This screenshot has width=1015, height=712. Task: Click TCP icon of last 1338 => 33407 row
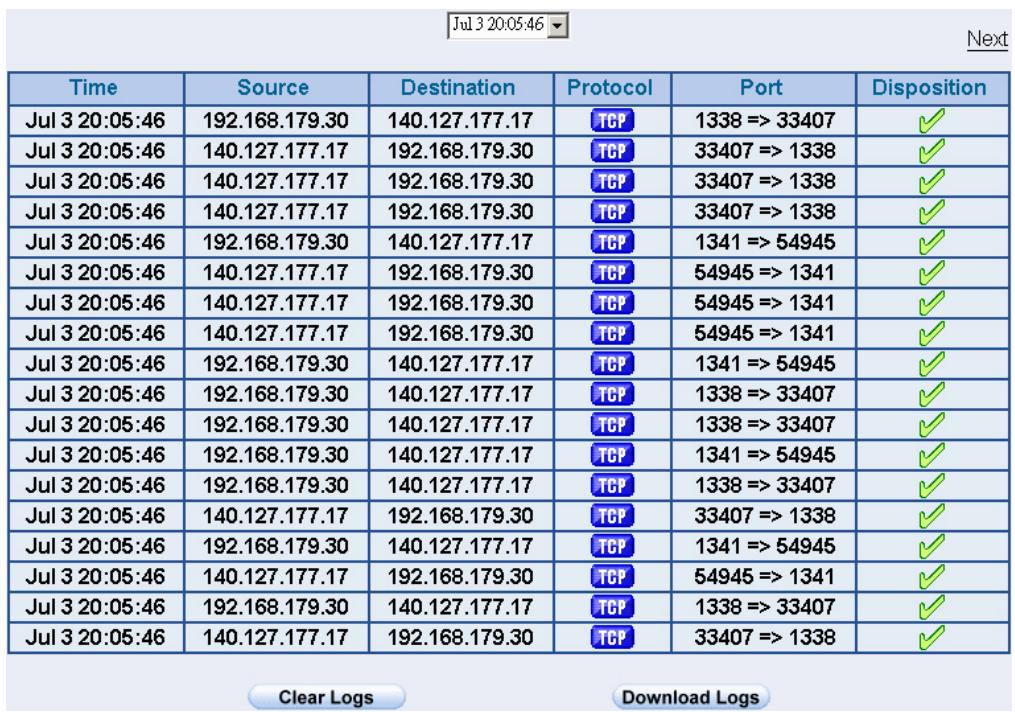[612, 607]
